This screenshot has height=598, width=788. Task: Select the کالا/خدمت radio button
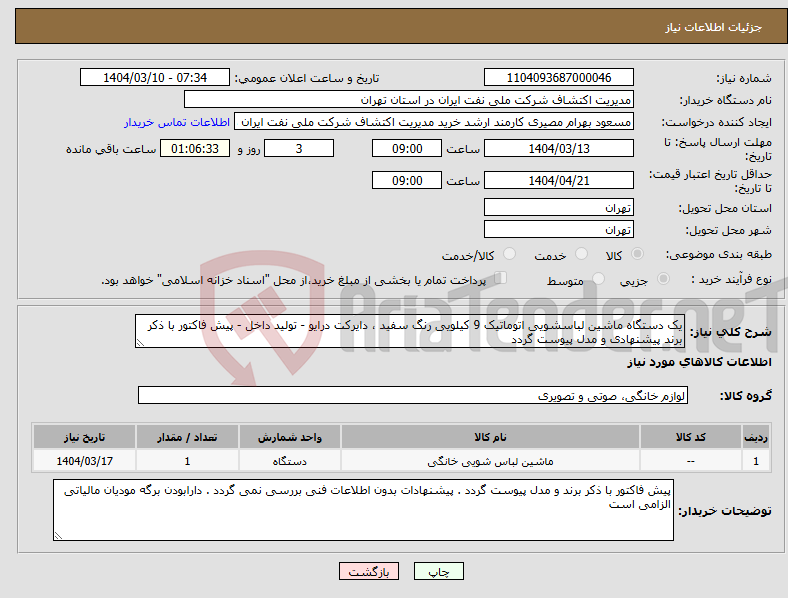pyautogui.click(x=510, y=254)
